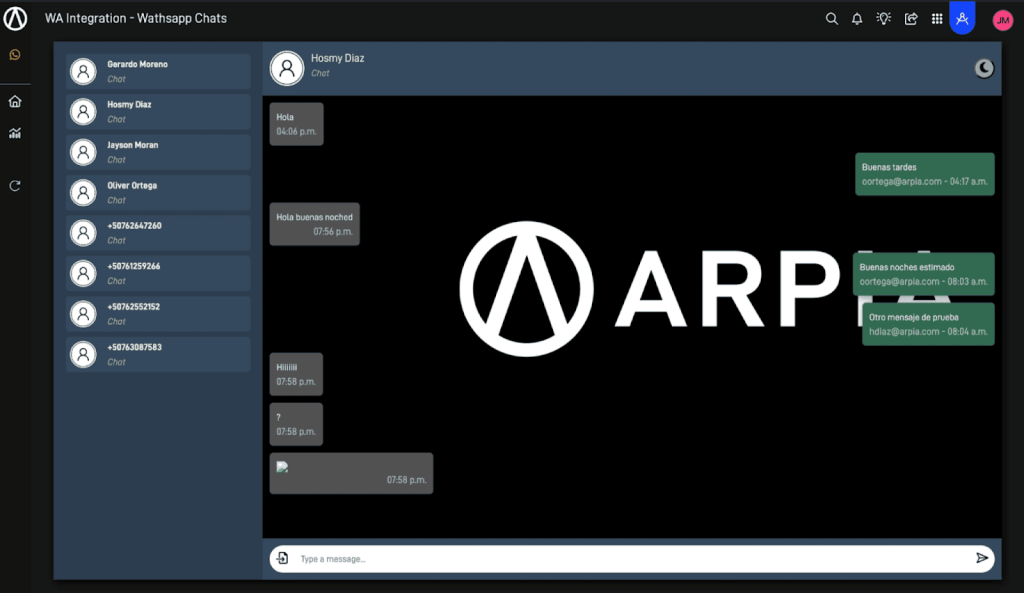This screenshot has width=1024, height=593.
Task: Click Hosmy Diaz name in chat header
Action: [x=338, y=58]
